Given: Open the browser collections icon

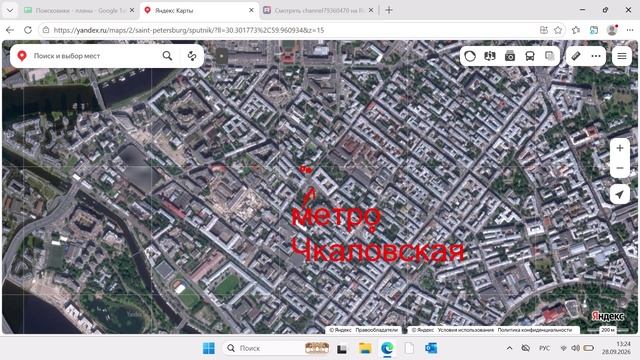Looking at the screenshot, I should point(594,30).
